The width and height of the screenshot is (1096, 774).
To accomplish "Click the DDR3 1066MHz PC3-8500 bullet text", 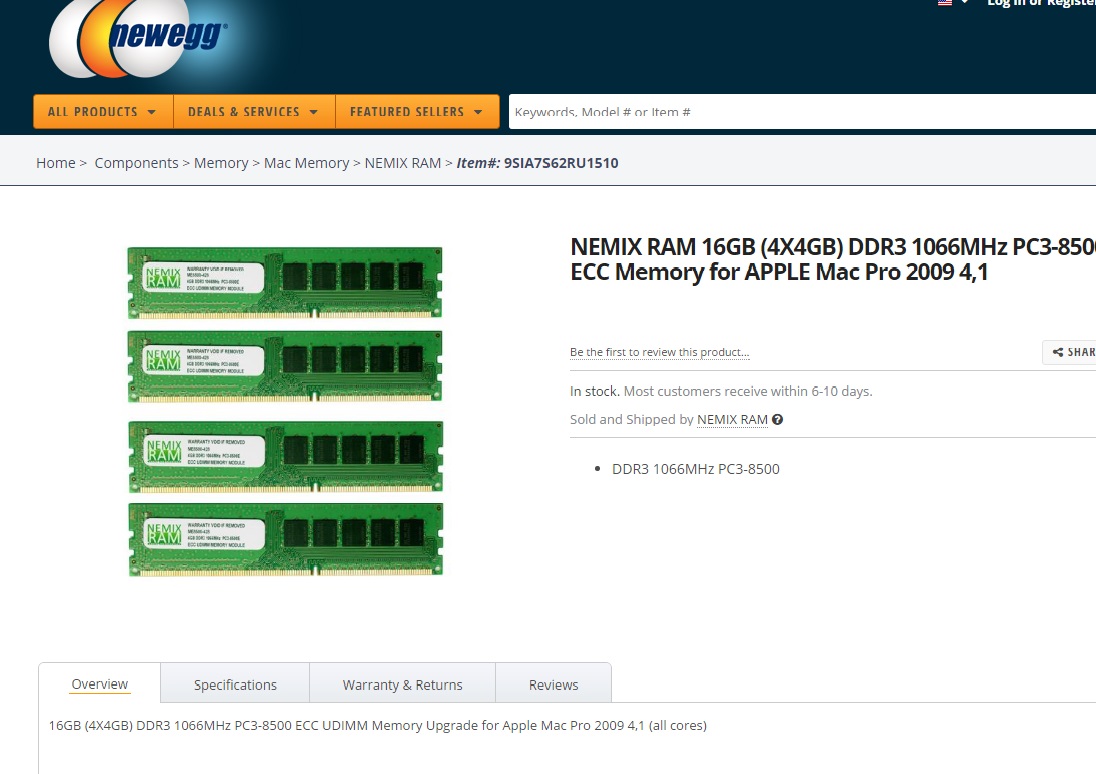I will pos(695,469).
